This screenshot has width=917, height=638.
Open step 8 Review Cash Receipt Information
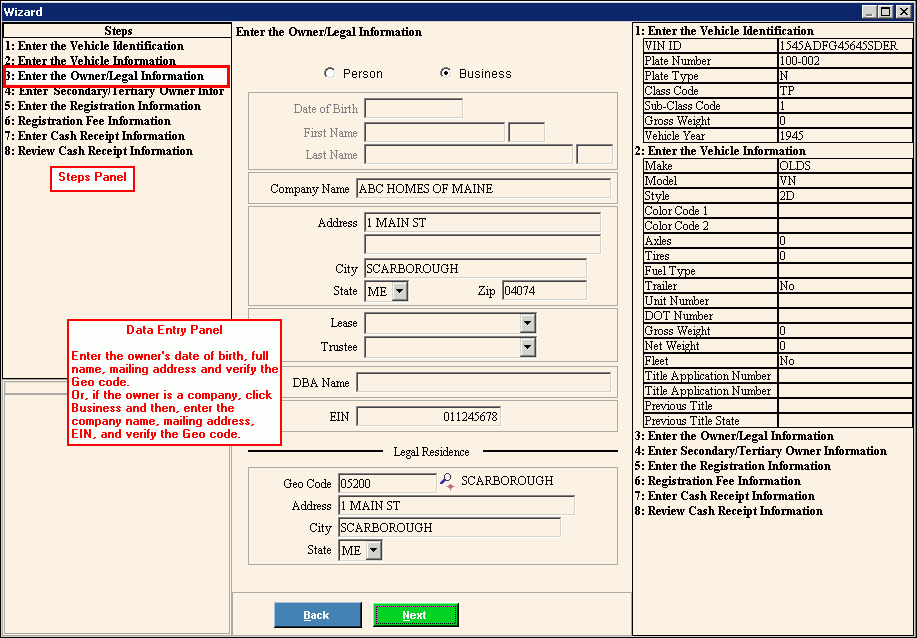[98, 151]
